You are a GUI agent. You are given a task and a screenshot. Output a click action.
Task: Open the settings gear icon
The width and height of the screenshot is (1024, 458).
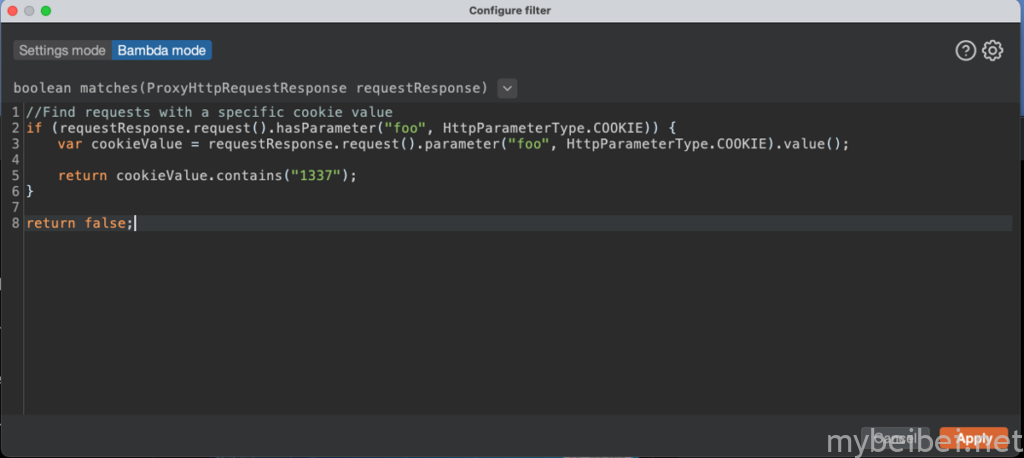coord(992,51)
